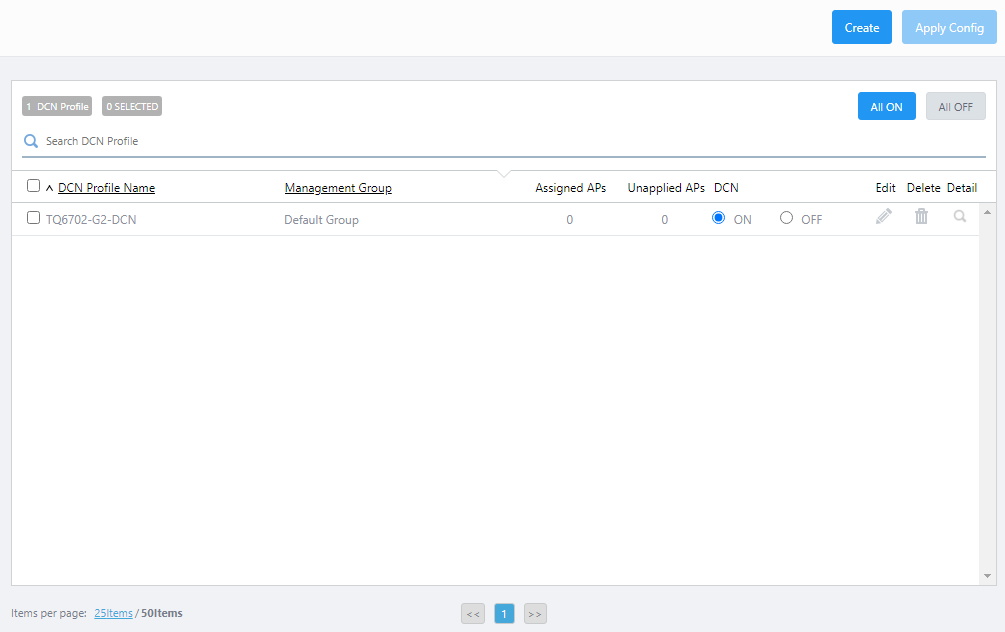The width and height of the screenshot is (1005, 632).
Task: Check the TQ6702-G2-DCN row checkbox
Action: pos(33,218)
